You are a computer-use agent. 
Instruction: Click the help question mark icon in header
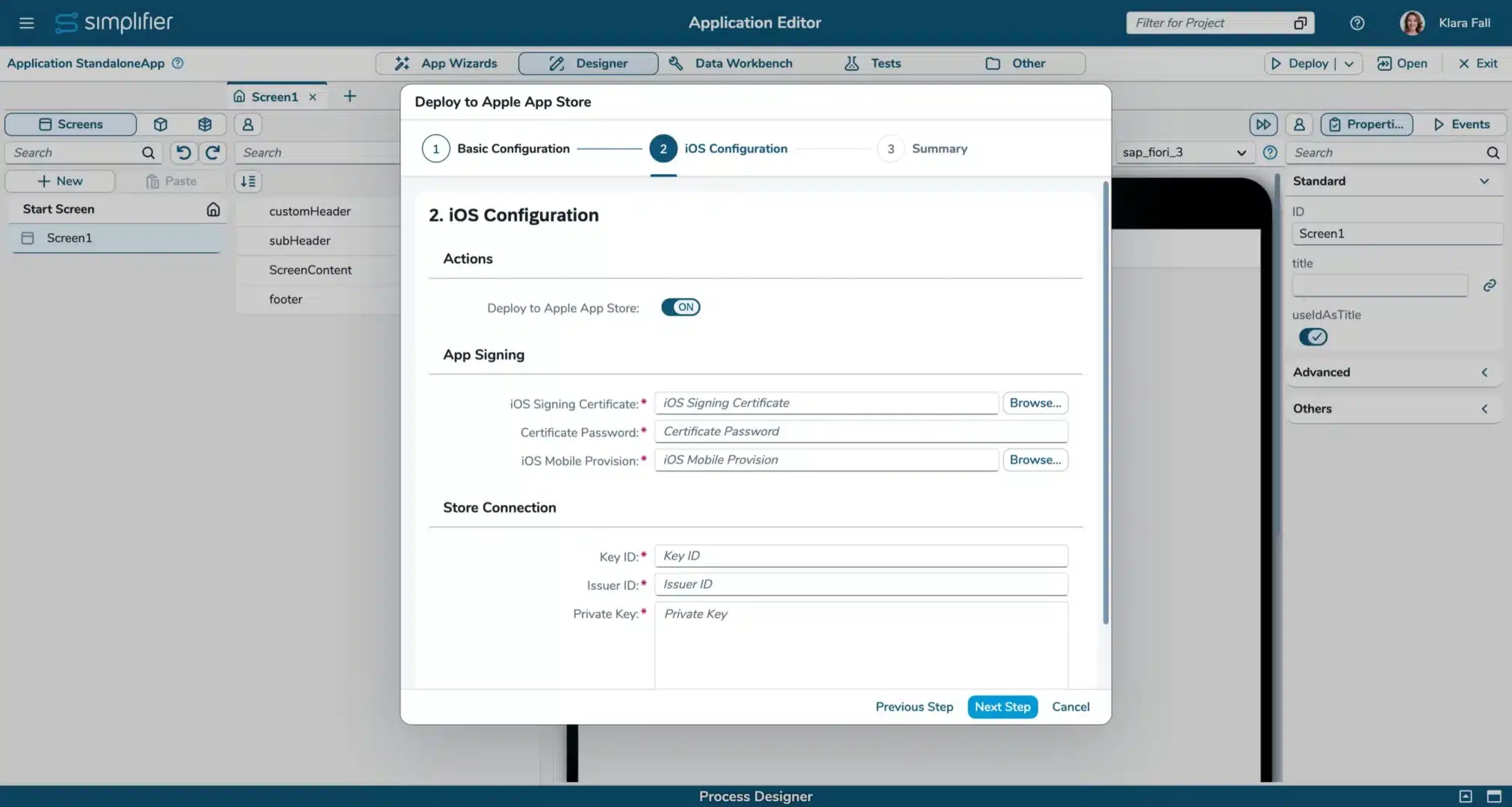1357,22
